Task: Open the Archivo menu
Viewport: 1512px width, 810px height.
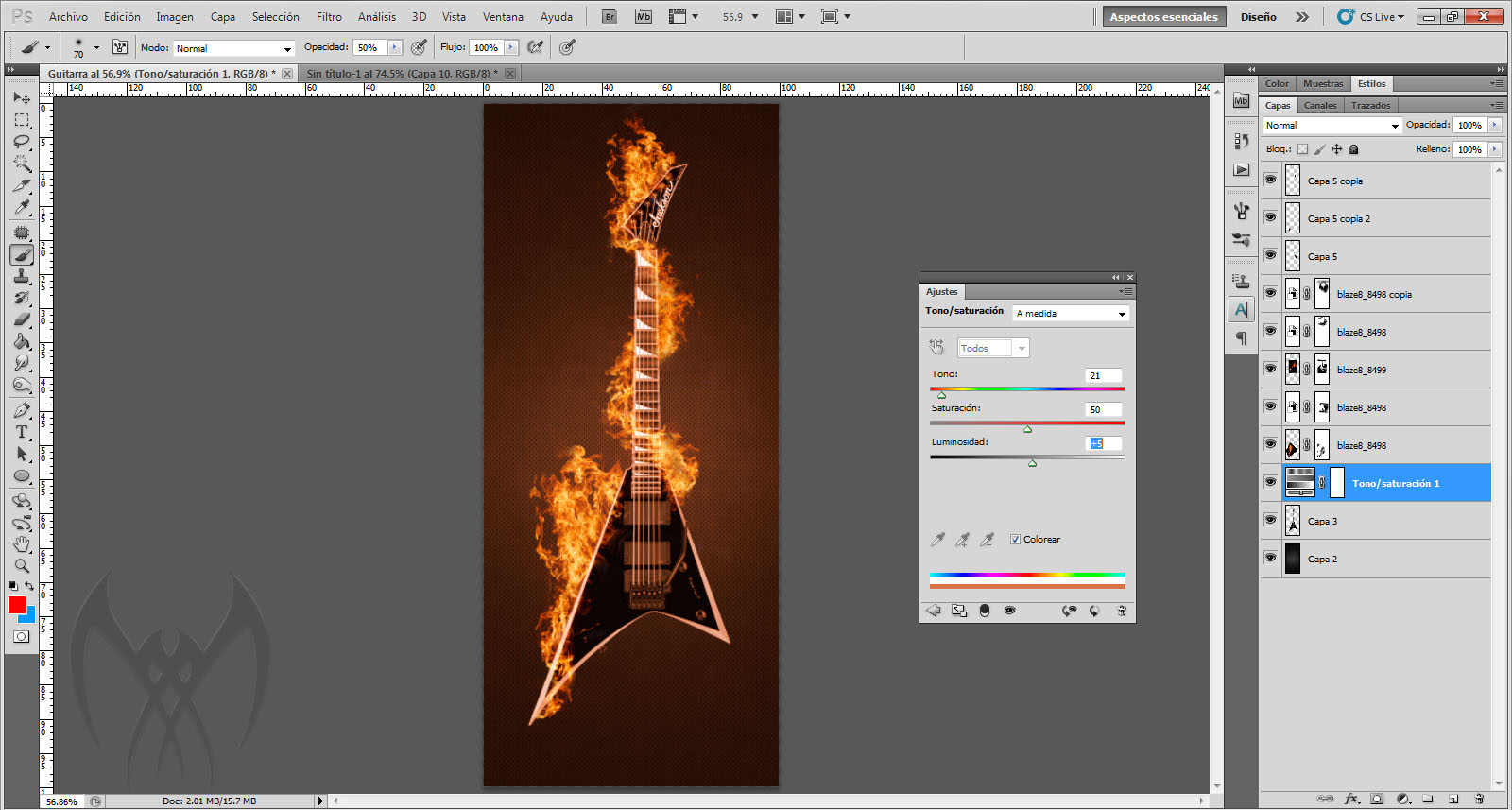Action: point(68,17)
